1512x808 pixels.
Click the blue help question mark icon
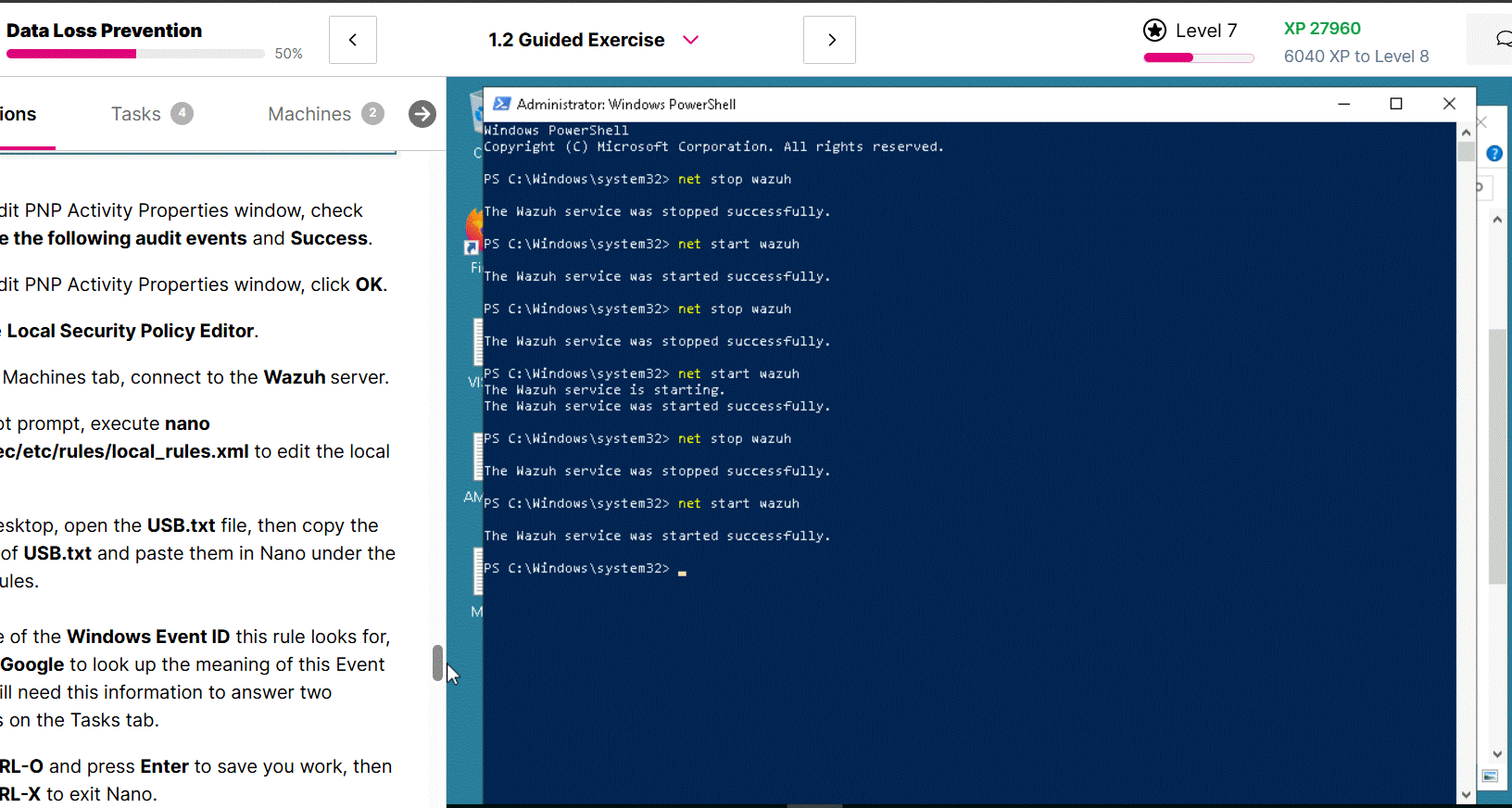point(1493,154)
